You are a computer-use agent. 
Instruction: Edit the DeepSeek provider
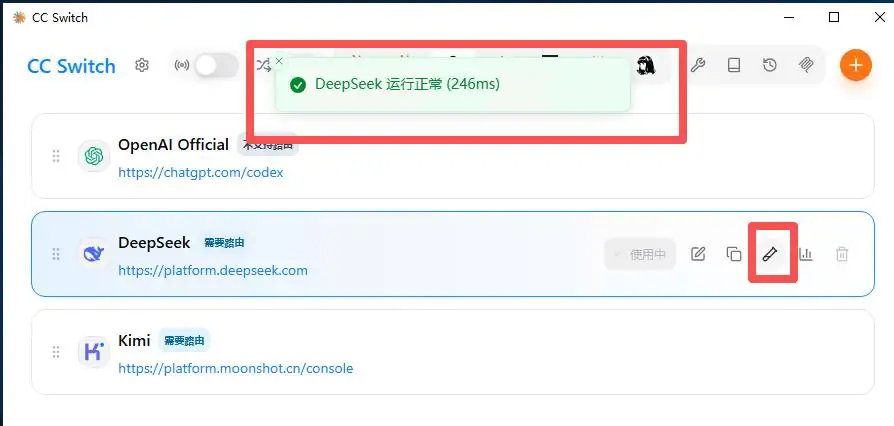[698, 254]
